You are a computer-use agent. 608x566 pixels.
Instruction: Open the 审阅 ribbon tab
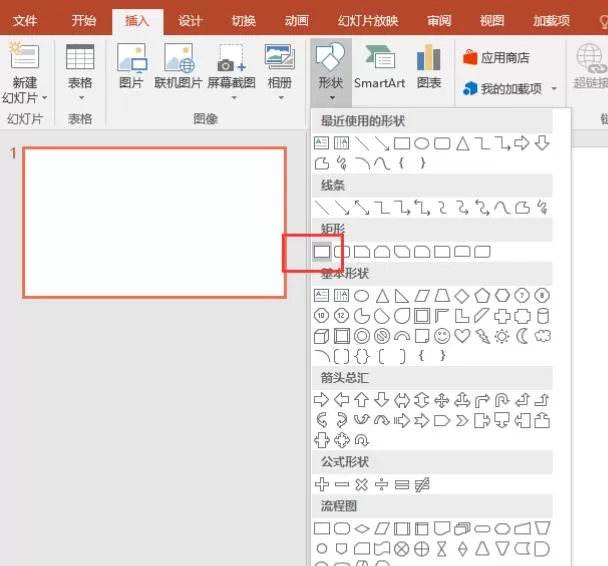pos(439,20)
